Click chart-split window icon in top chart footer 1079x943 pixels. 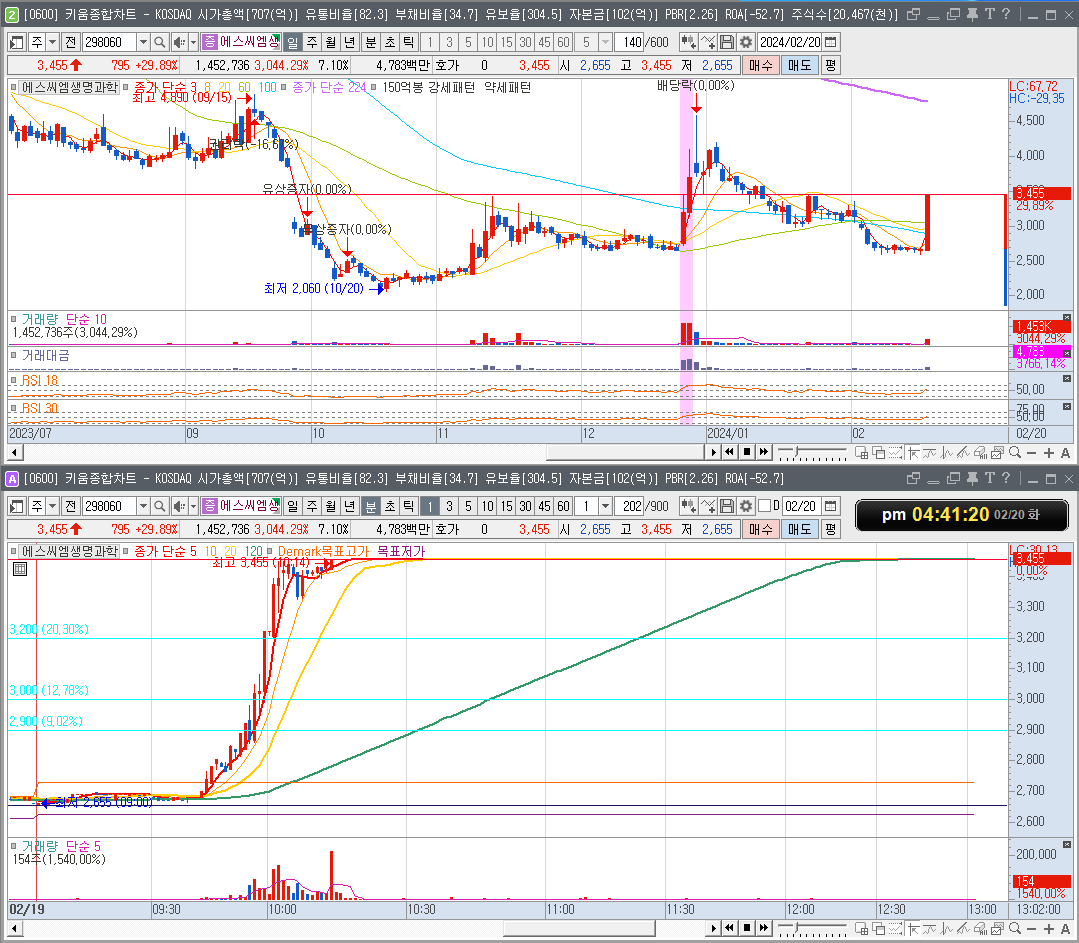click(862, 452)
